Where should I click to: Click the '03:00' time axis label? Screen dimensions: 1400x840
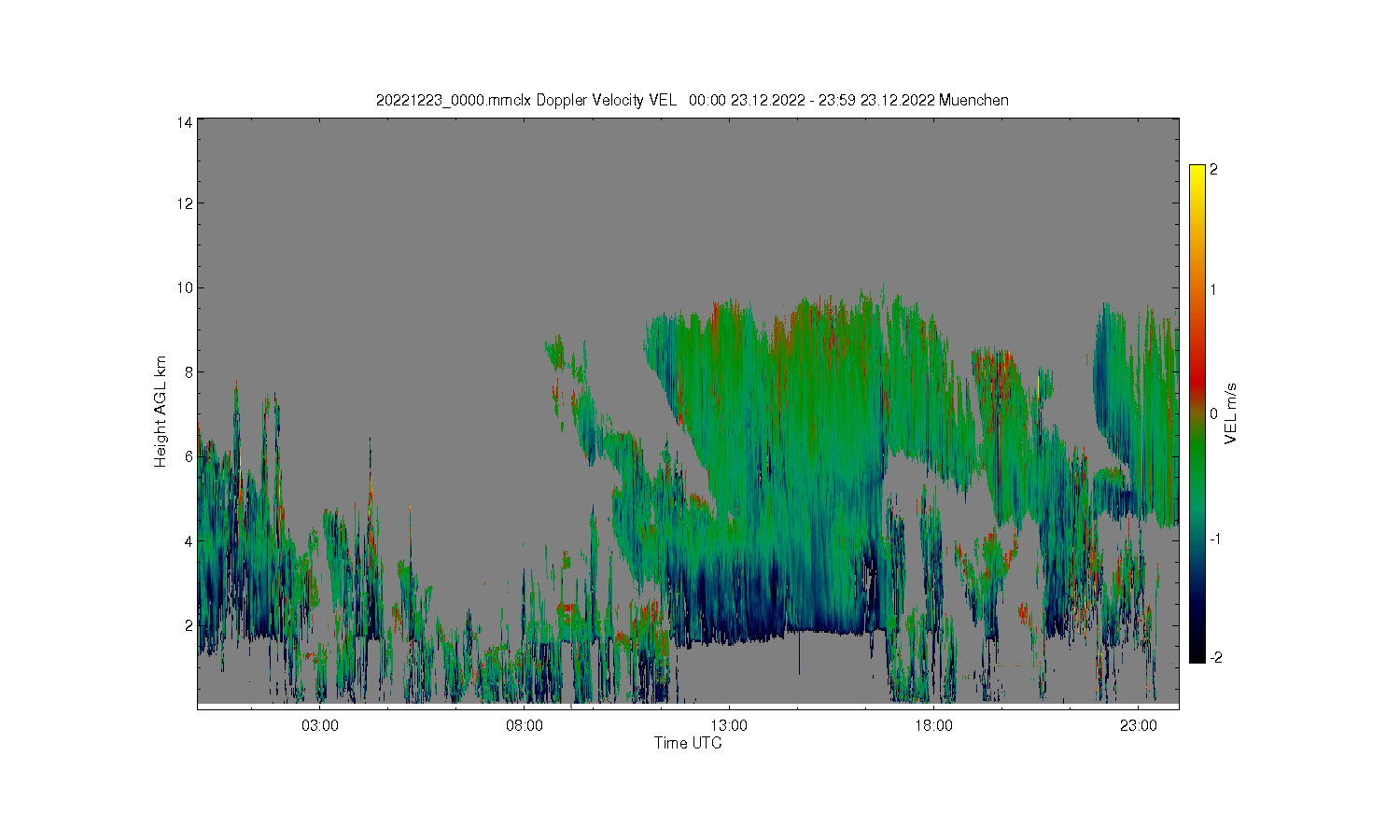[320, 725]
